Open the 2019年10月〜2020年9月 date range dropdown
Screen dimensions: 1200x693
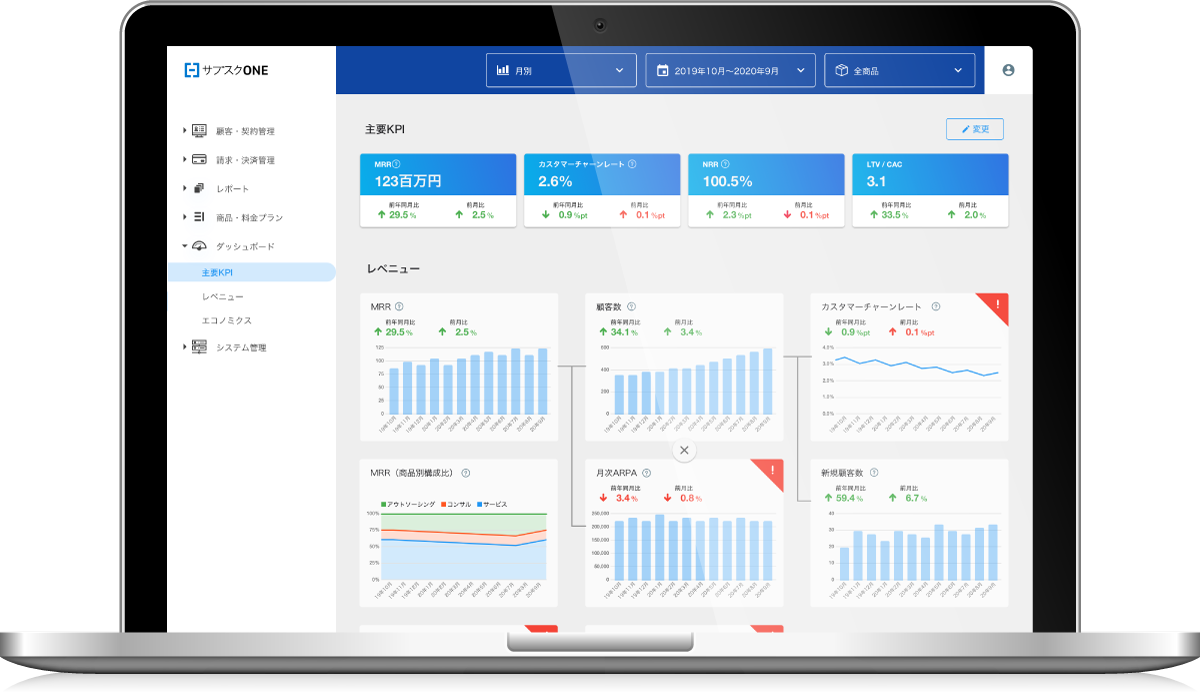pyautogui.click(x=730, y=70)
